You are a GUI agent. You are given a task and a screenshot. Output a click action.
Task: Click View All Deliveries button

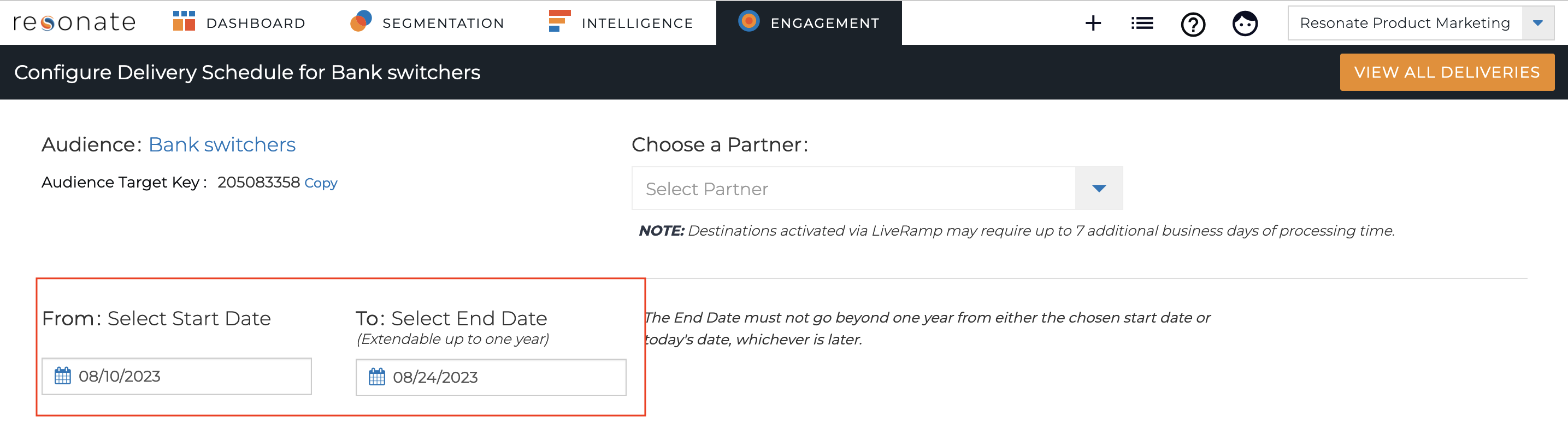(x=1447, y=72)
